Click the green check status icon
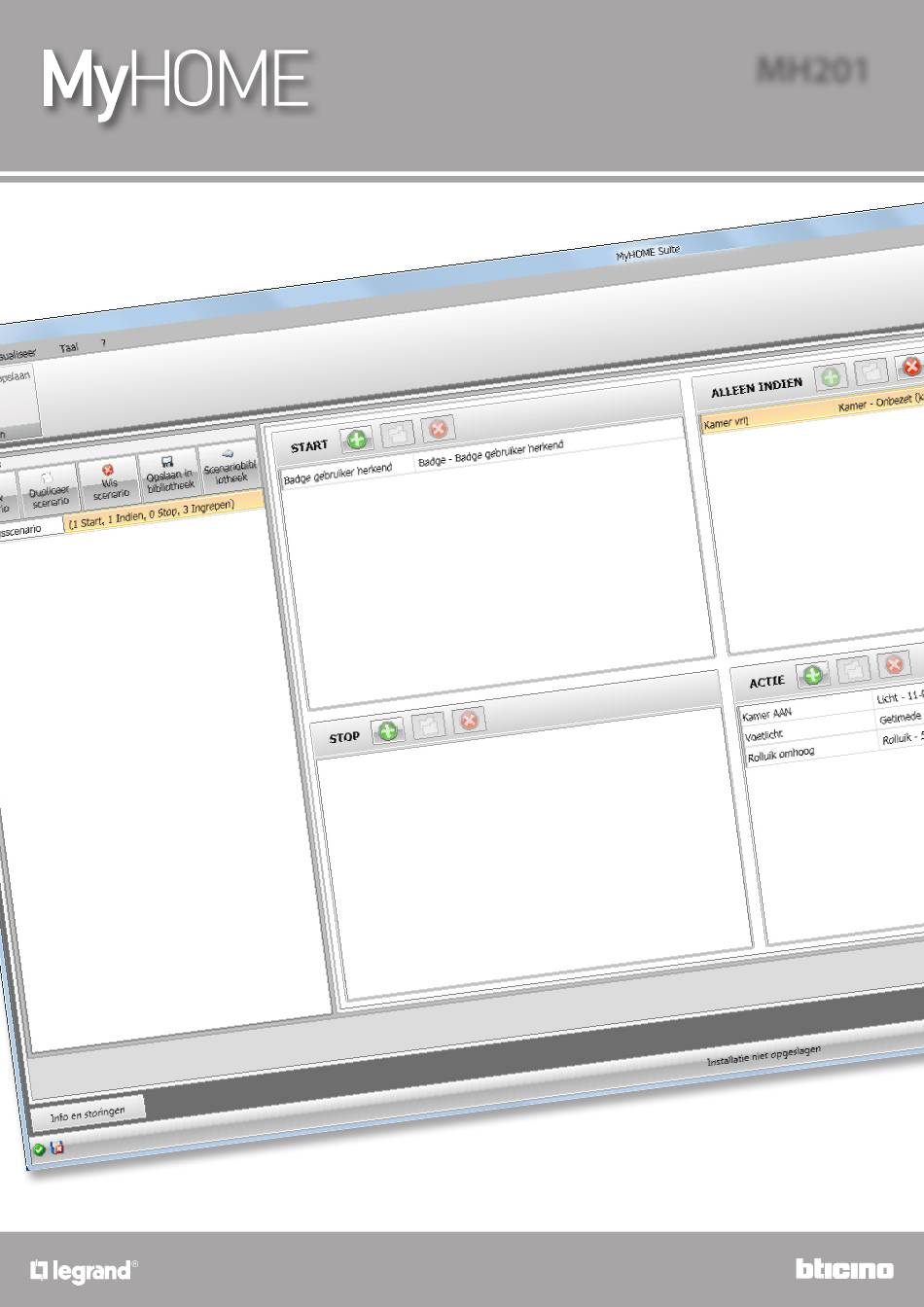 (x=39, y=1149)
